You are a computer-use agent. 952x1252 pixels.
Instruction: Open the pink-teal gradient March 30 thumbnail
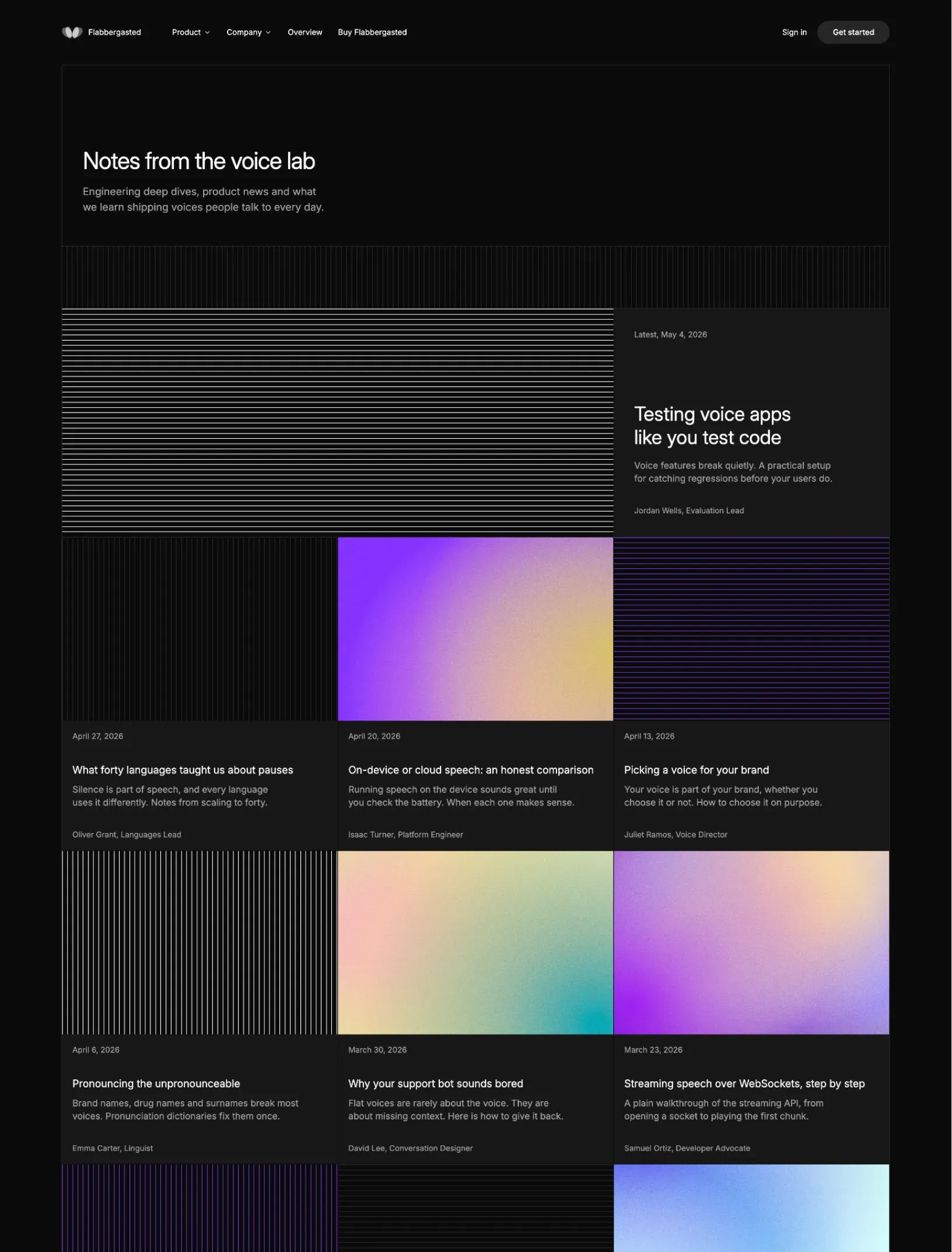[475, 942]
